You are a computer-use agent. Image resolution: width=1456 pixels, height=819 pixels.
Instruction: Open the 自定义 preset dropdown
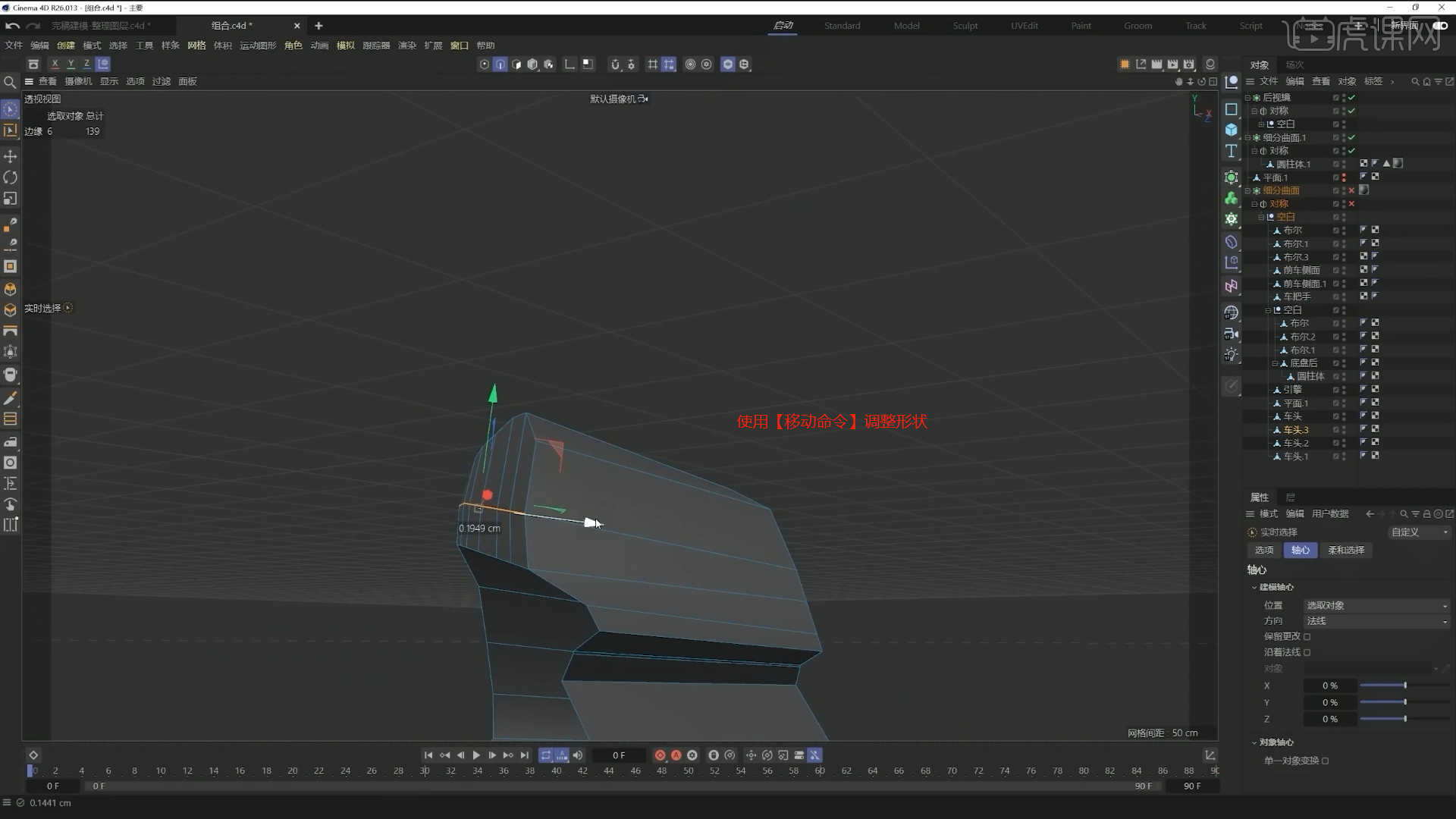(1420, 532)
